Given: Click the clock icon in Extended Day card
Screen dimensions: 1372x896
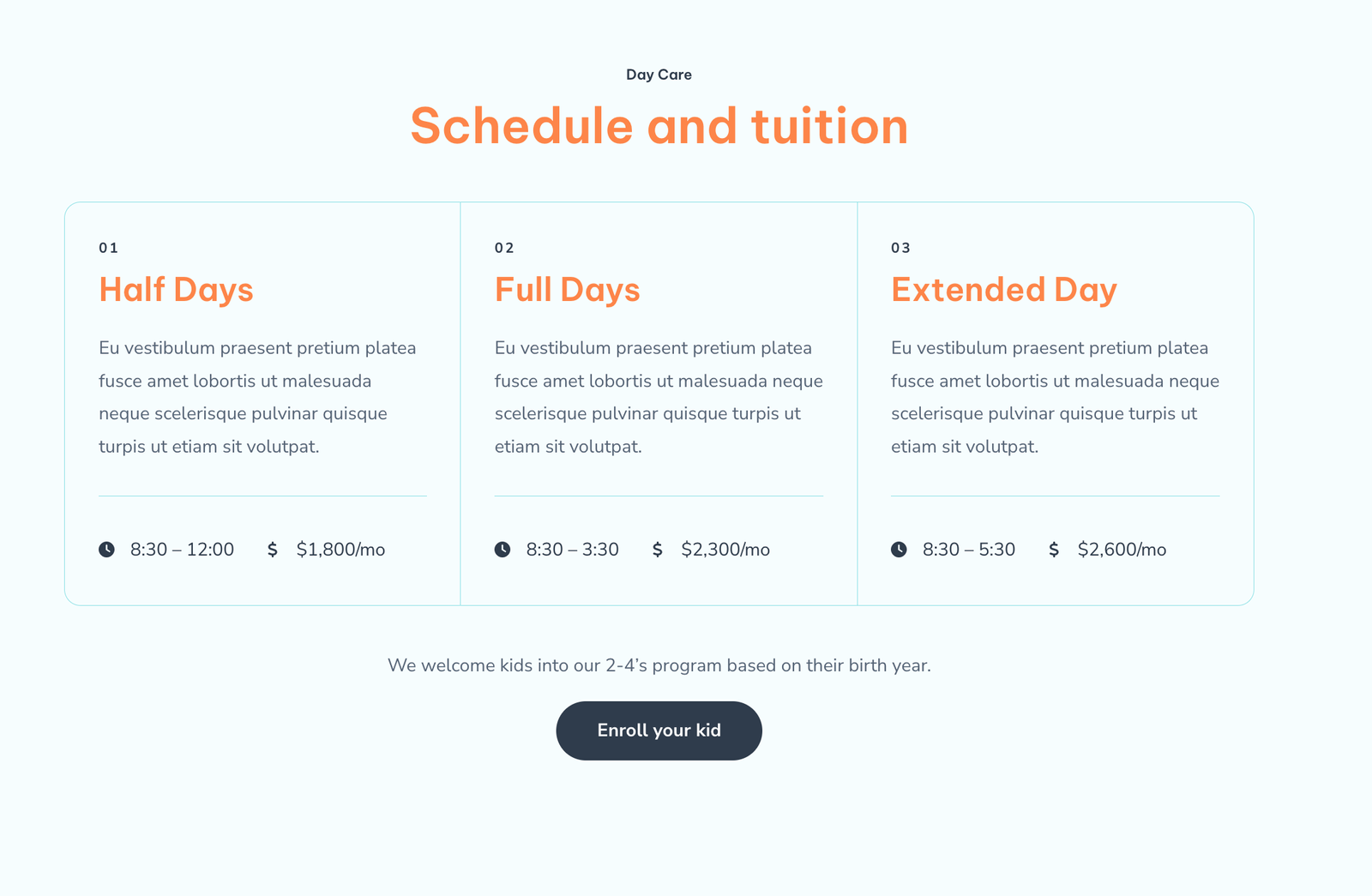Looking at the screenshot, I should tap(899, 550).
